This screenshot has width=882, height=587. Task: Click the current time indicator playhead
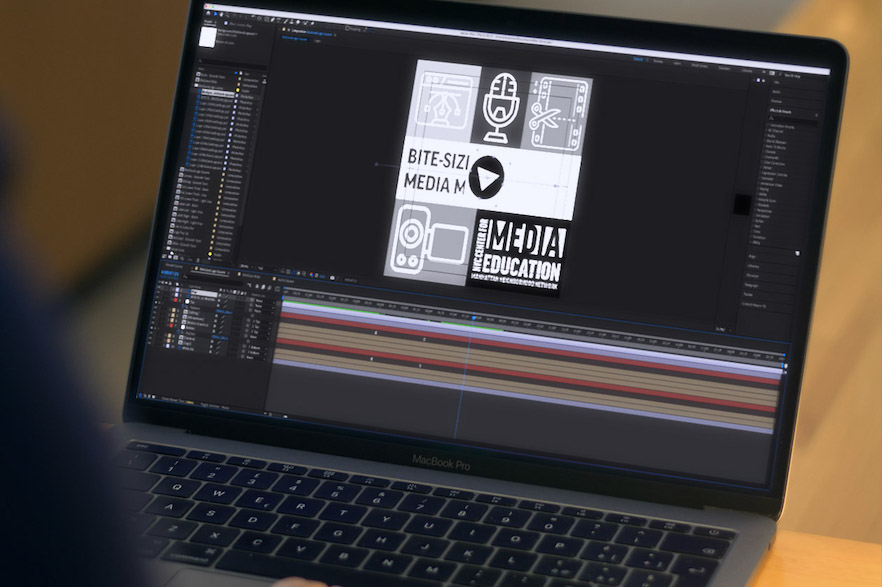pos(474,318)
